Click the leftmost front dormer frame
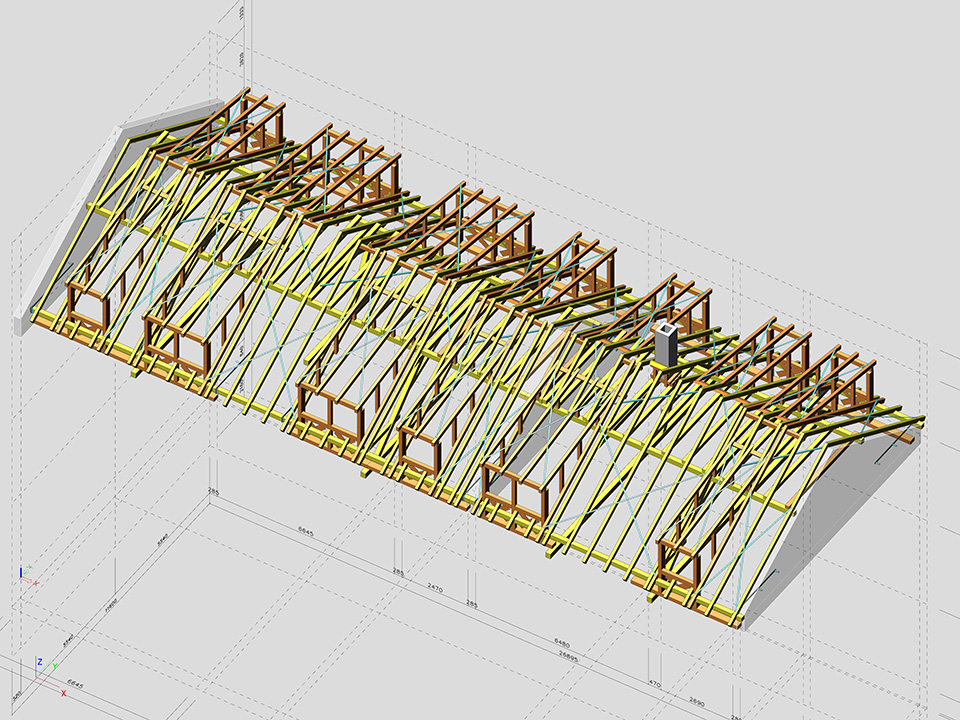The image size is (960, 720). 87,304
